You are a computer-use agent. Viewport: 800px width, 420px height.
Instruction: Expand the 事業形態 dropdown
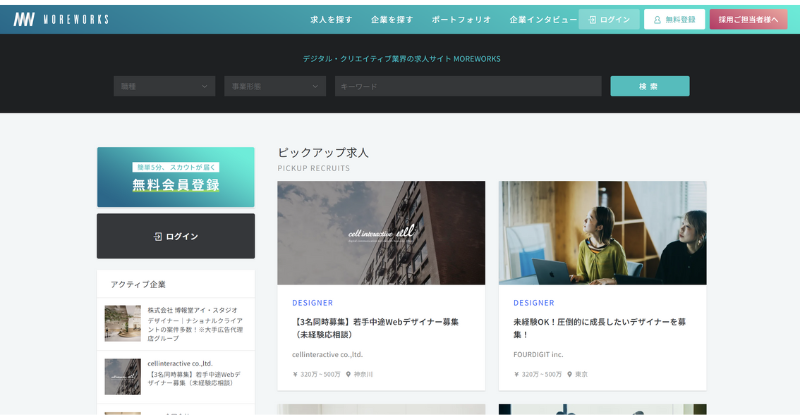(275, 86)
